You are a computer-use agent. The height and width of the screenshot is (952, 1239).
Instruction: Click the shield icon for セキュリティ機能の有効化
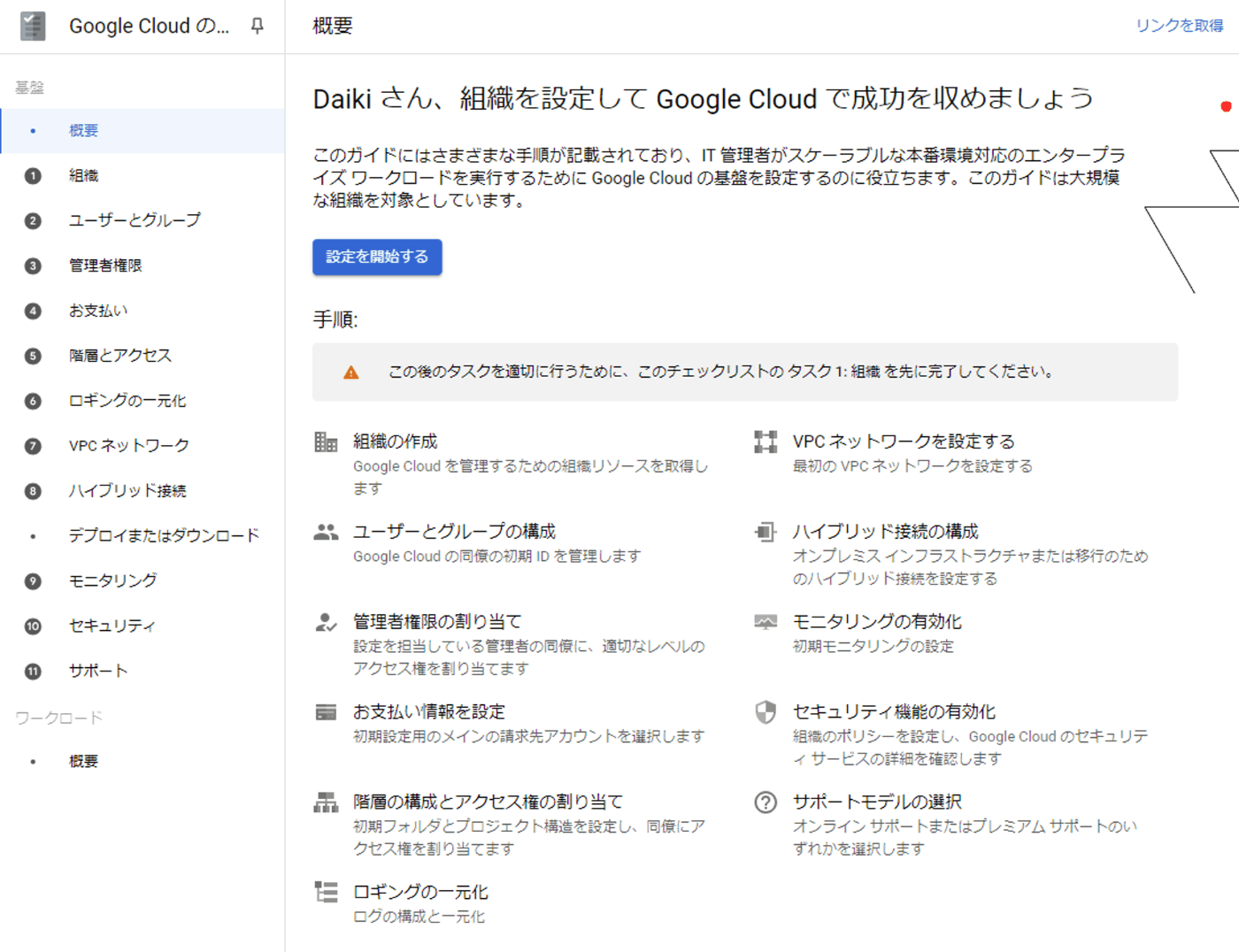click(x=766, y=712)
